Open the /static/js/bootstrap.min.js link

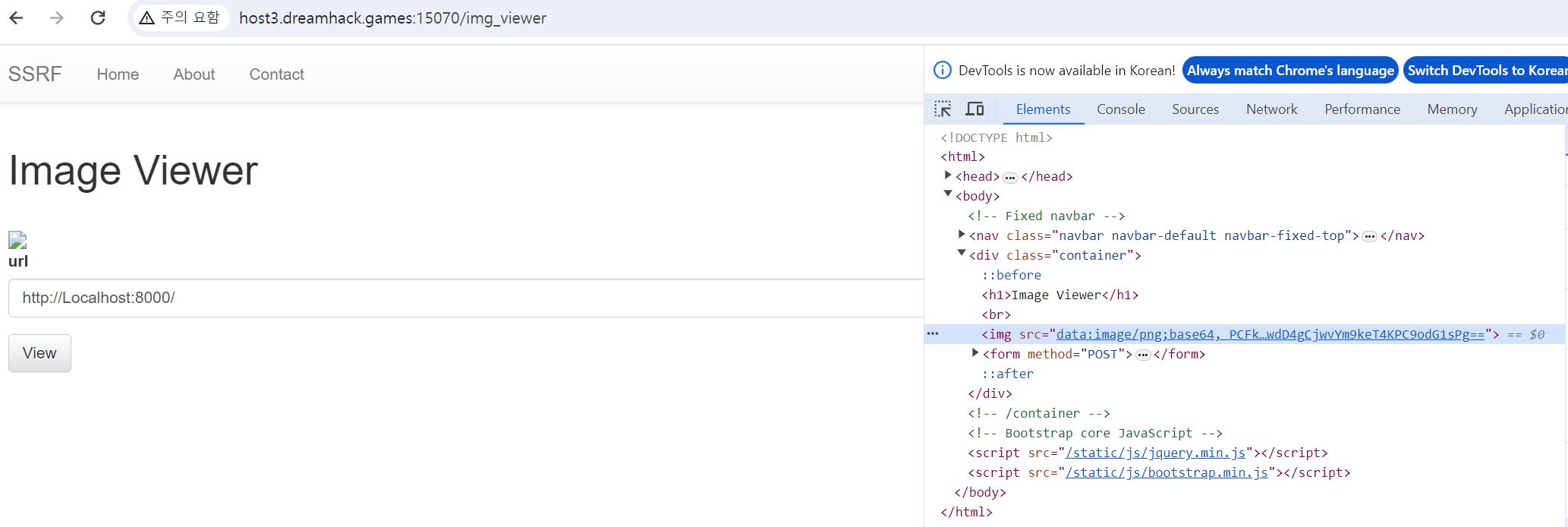(1167, 473)
